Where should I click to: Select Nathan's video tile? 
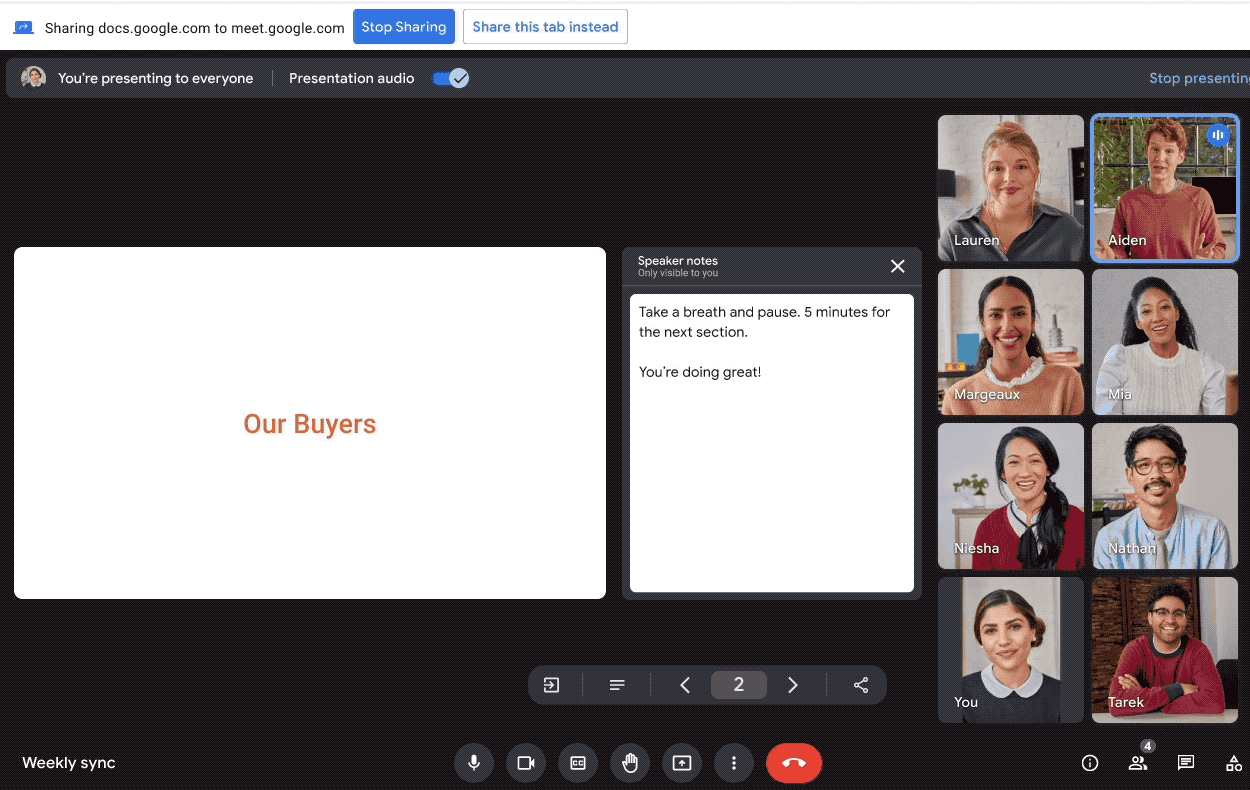(1165, 496)
